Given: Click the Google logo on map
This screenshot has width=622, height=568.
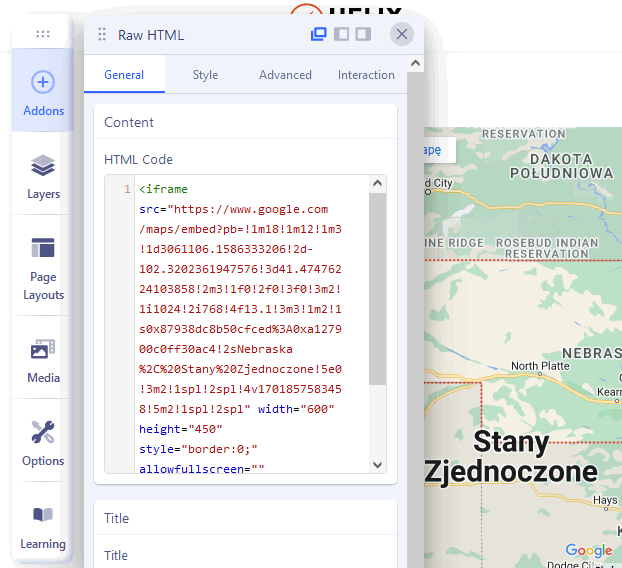Looking at the screenshot, I should tap(589, 550).
